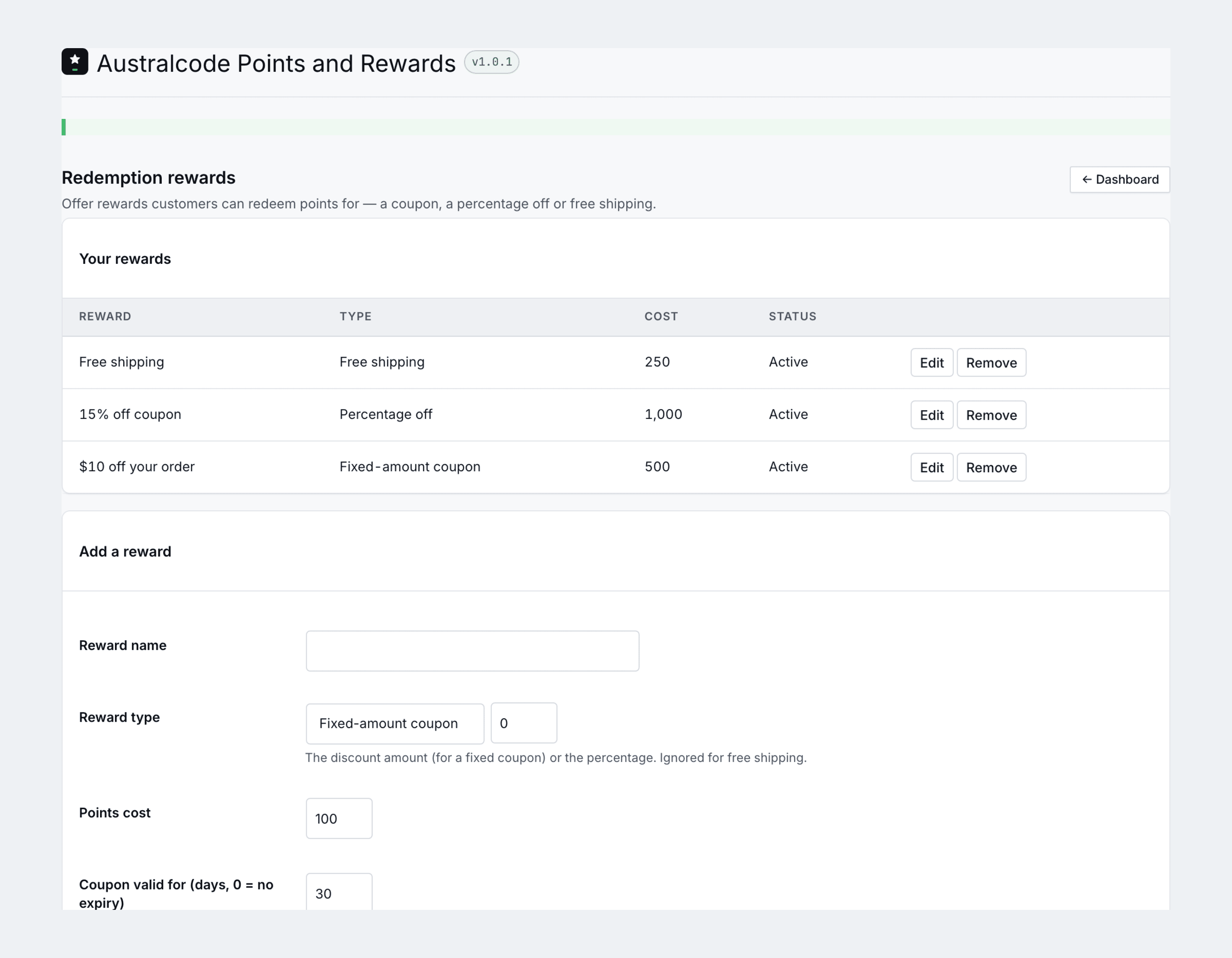Click the 'Reward type' label
This screenshot has width=1232, height=958.
[x=119, y=718]
